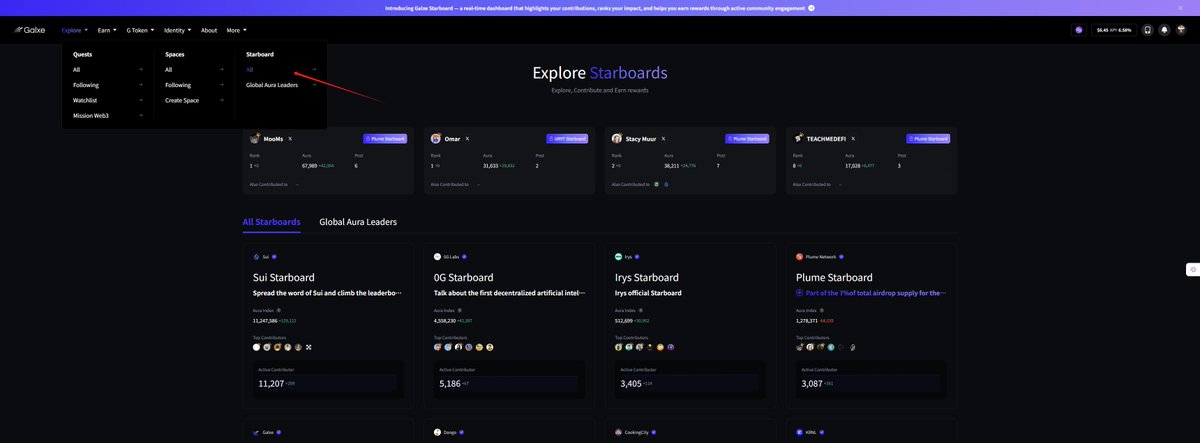The image size is (1200, 443).
Task: Open MooMs contributor profile avatar
Action: click(255, 139)
